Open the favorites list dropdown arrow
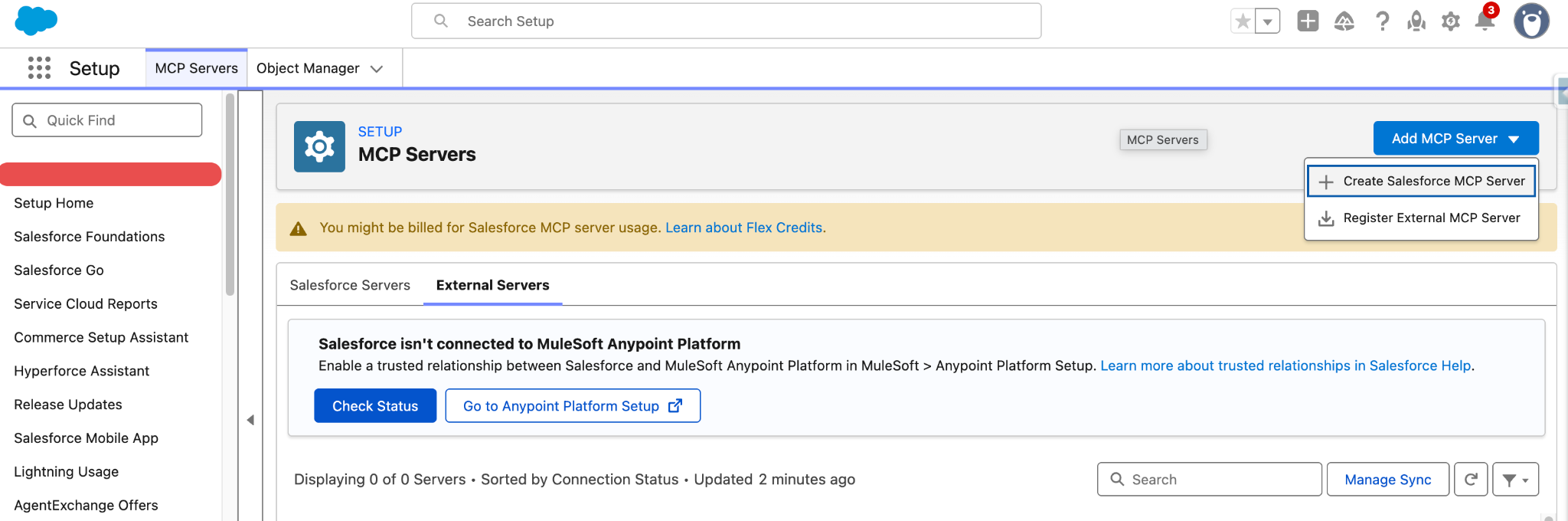1568x521 pixels. click(1268, 21)
